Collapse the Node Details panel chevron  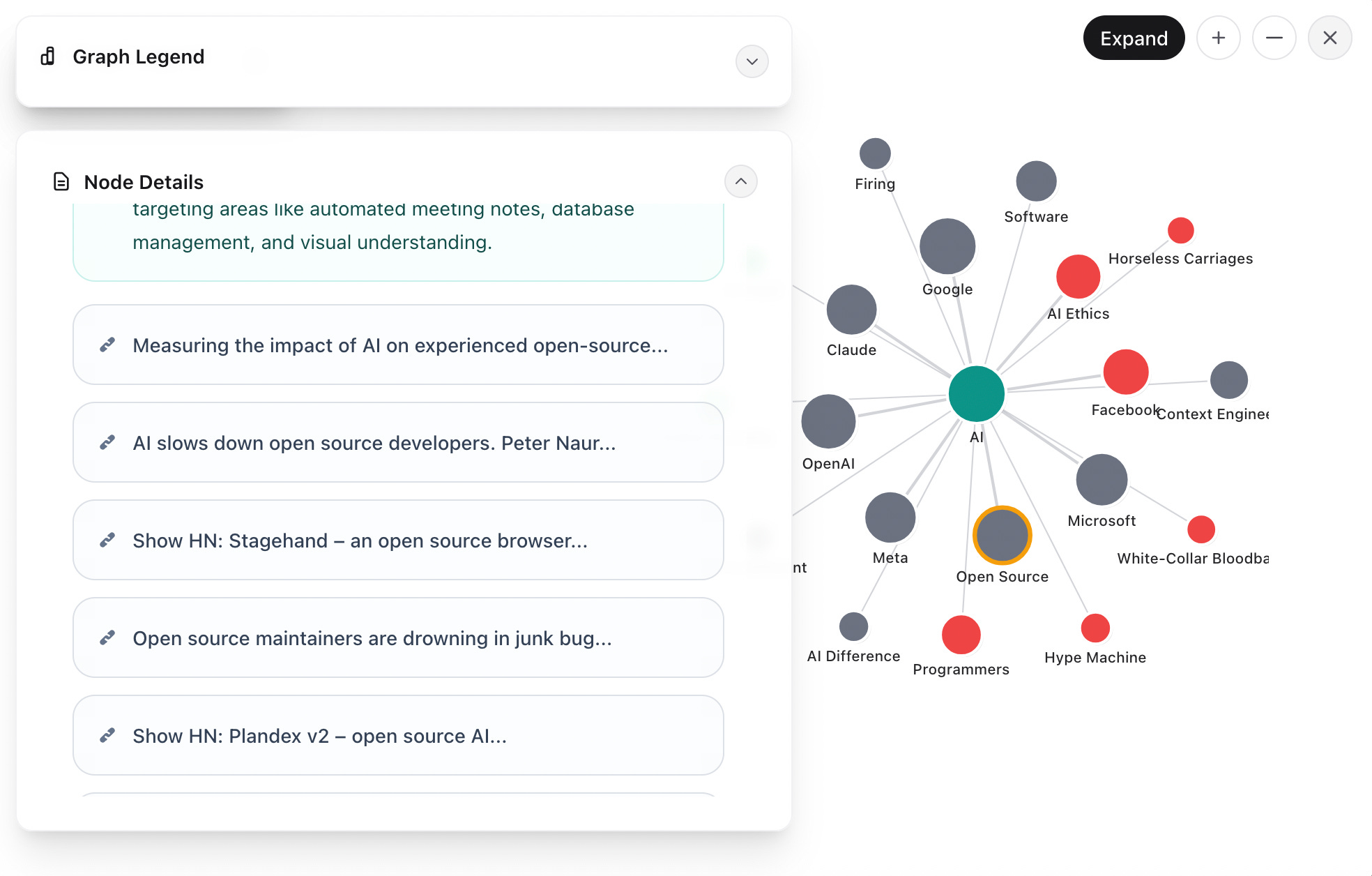coord(740,181)
